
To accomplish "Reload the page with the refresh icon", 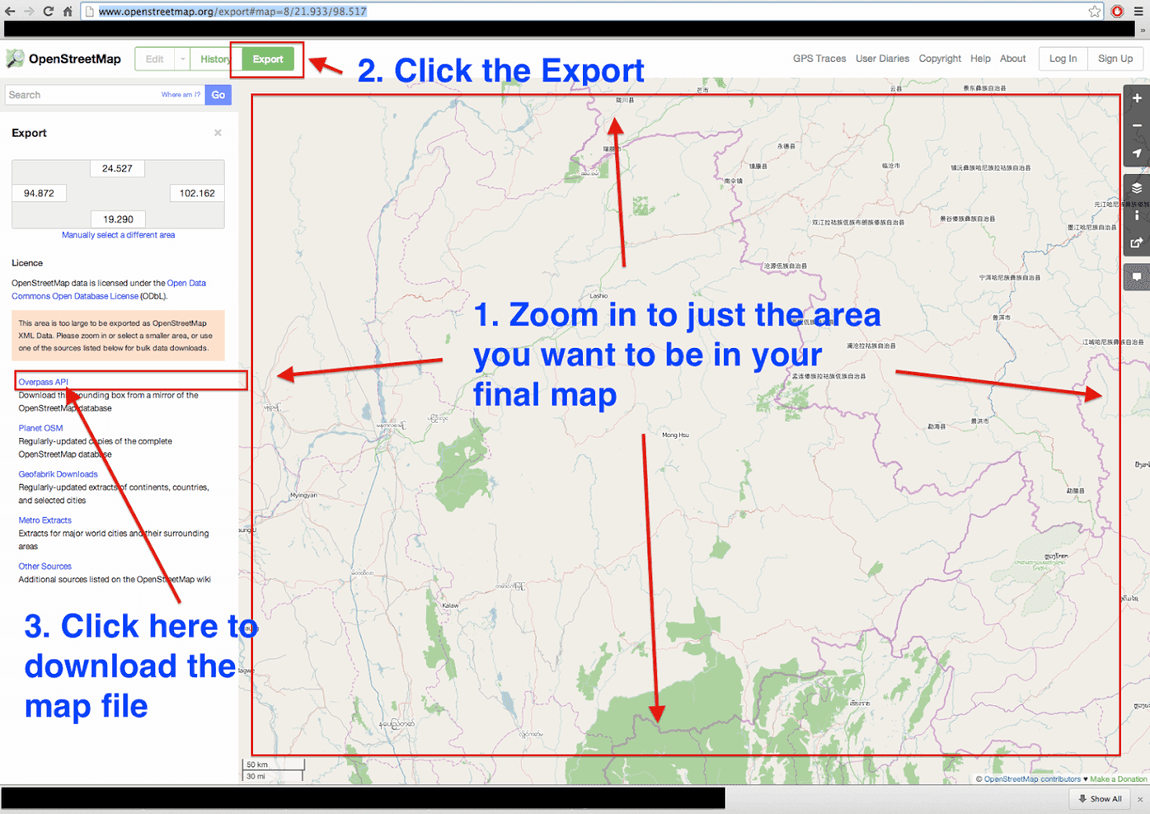I will [x=48, y=11].
